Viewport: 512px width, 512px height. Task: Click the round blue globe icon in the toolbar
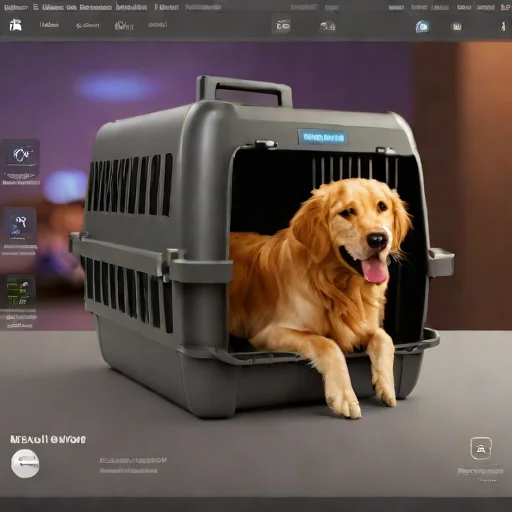422,26
